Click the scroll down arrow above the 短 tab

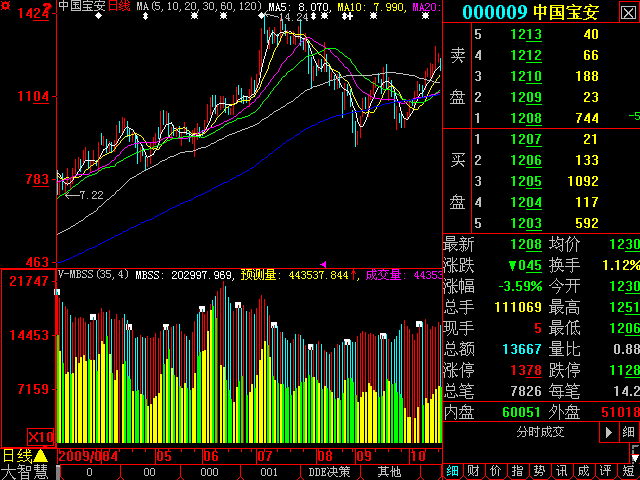pyautogui.click(x=636, y=458)
